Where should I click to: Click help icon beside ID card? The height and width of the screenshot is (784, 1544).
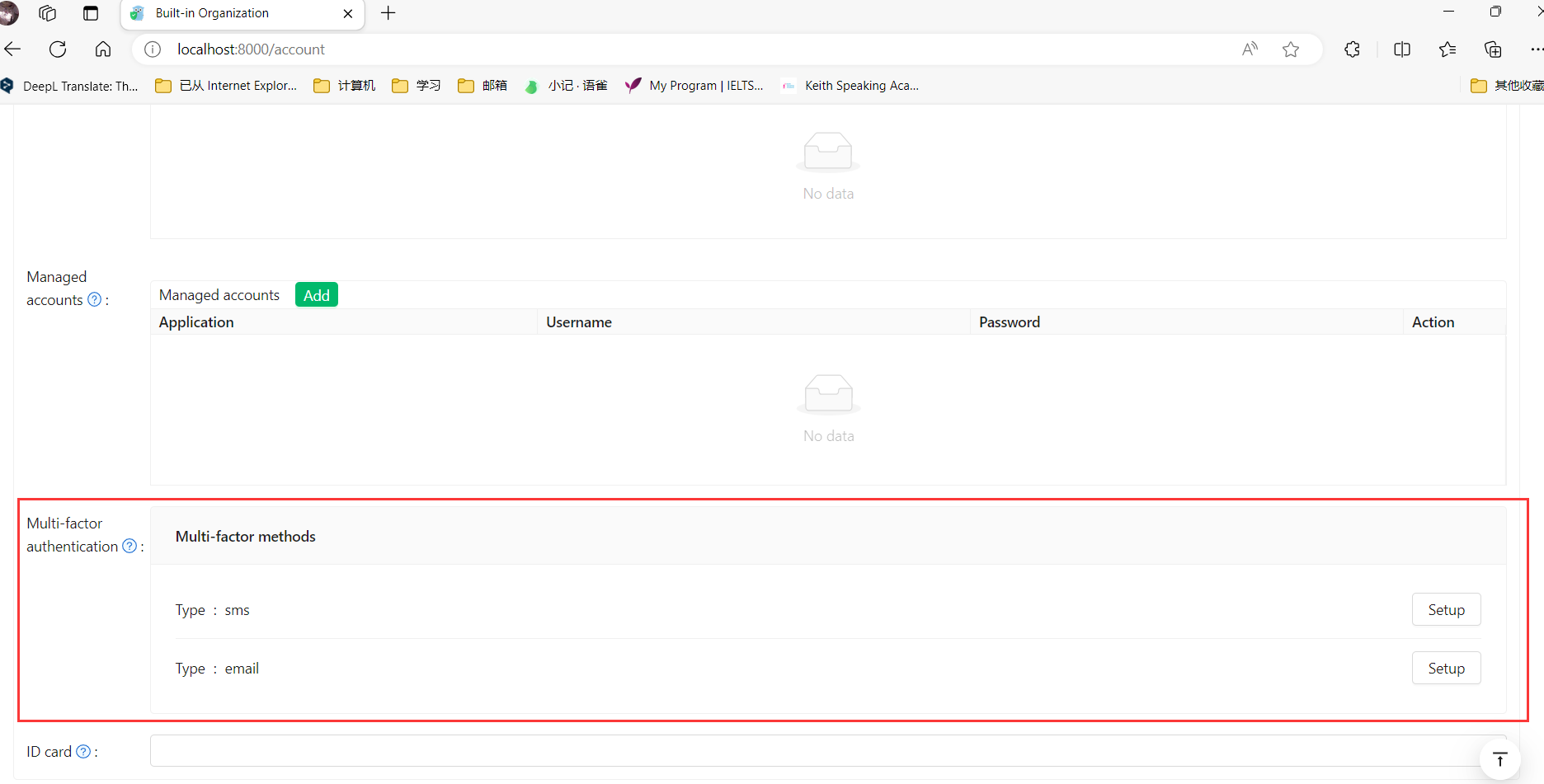pos(83,751)
